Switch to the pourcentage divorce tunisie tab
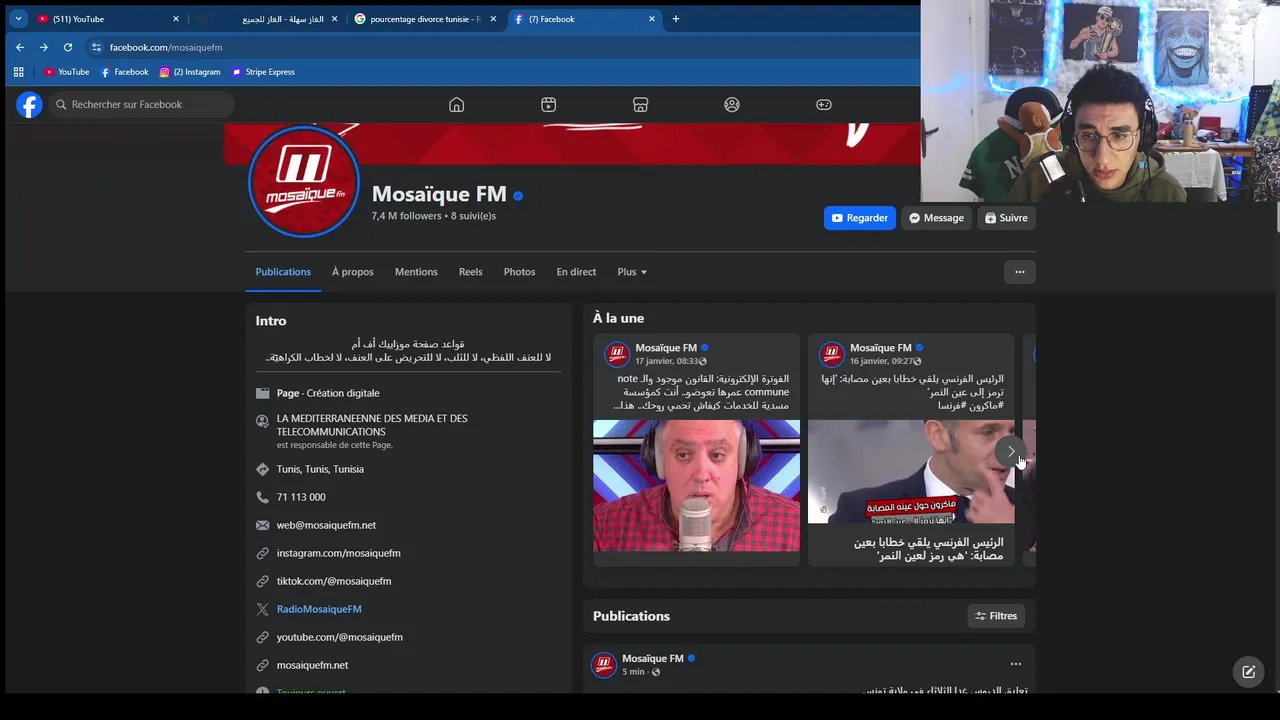1280x720 pixels. 425,19
